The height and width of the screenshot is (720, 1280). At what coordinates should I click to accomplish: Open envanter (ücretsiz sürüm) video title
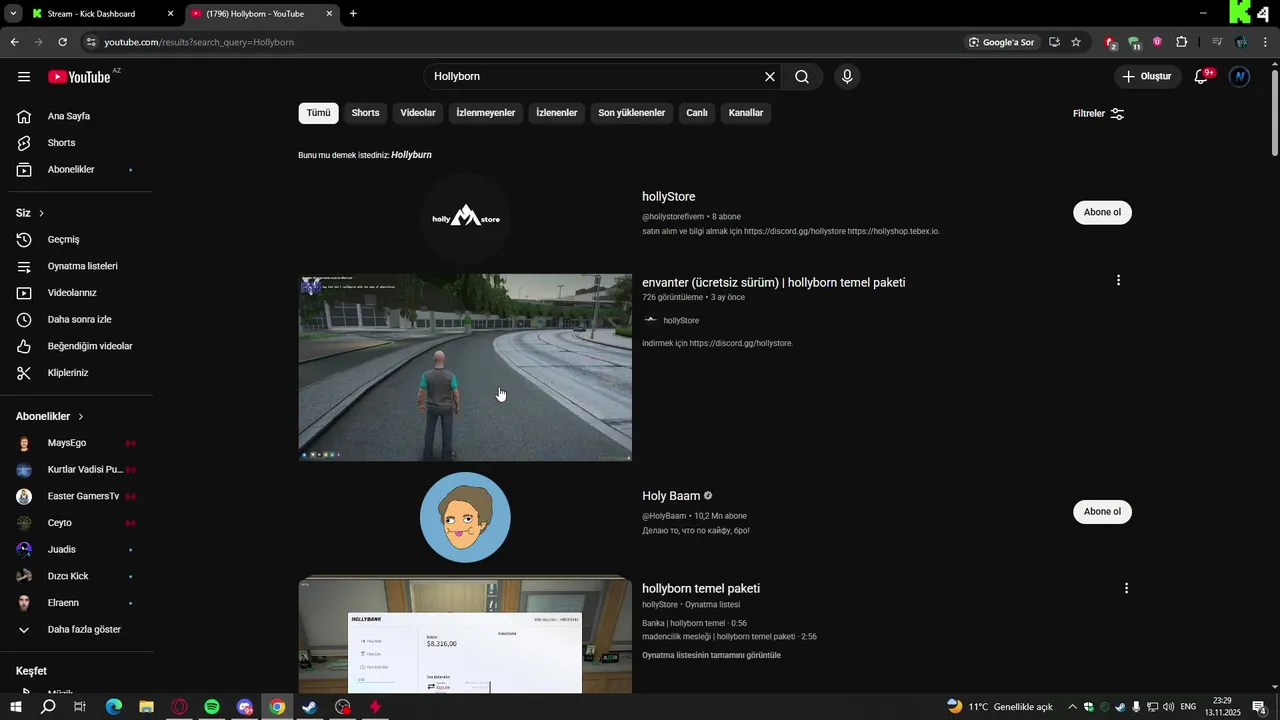click(773, 283)
